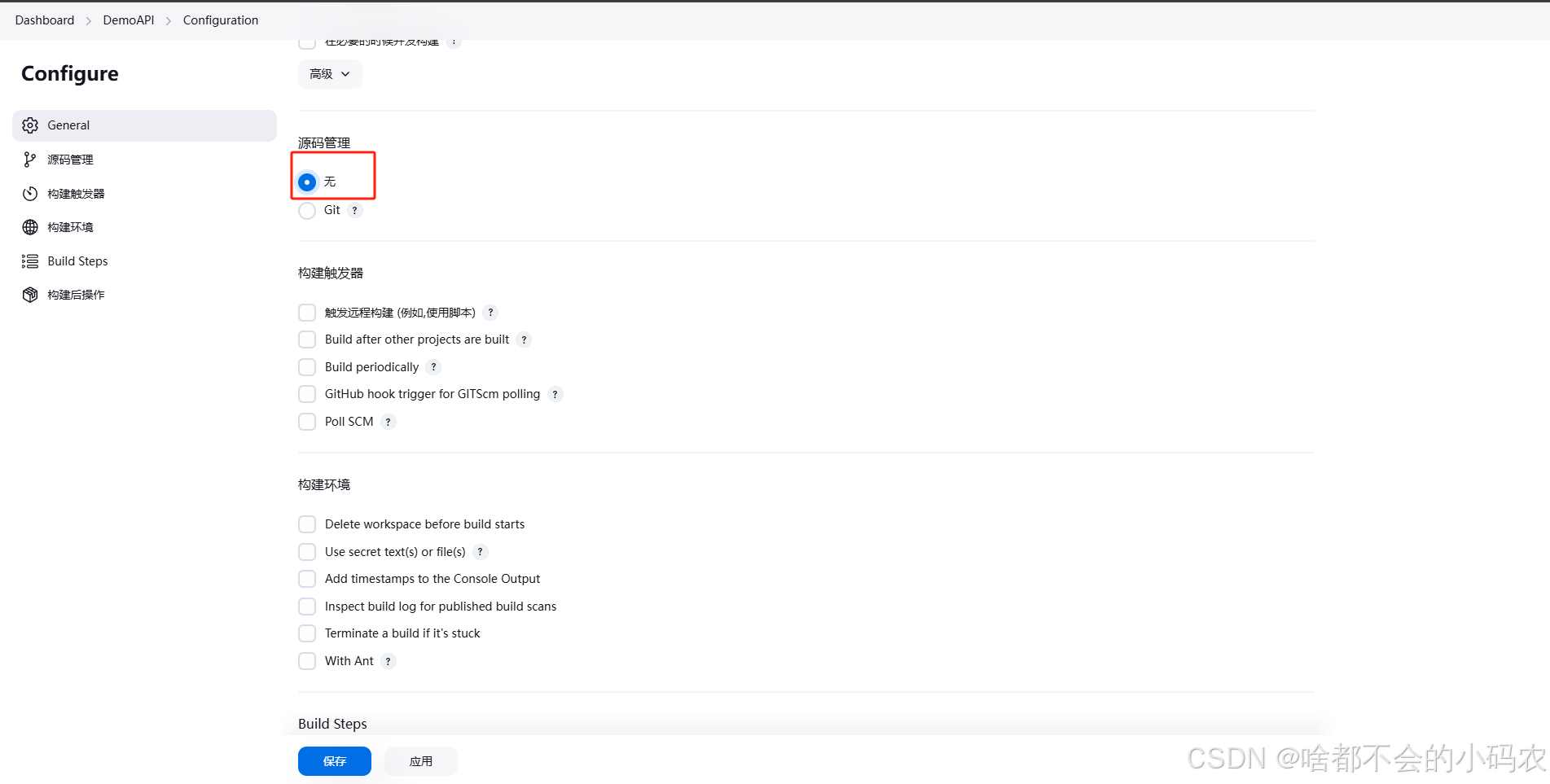The image size is (1550, 784).
Task: Click the 构建环境 globe icon
Action: (x=29, y=227)
